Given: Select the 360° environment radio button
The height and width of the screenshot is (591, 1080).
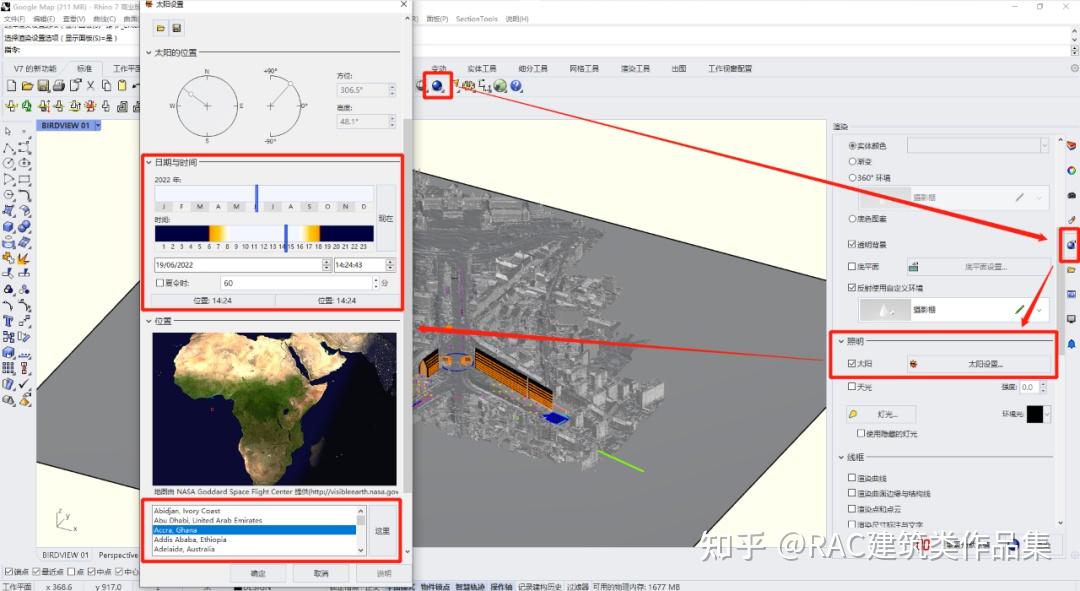Looking at the screenshot, I should coord(852,178).
